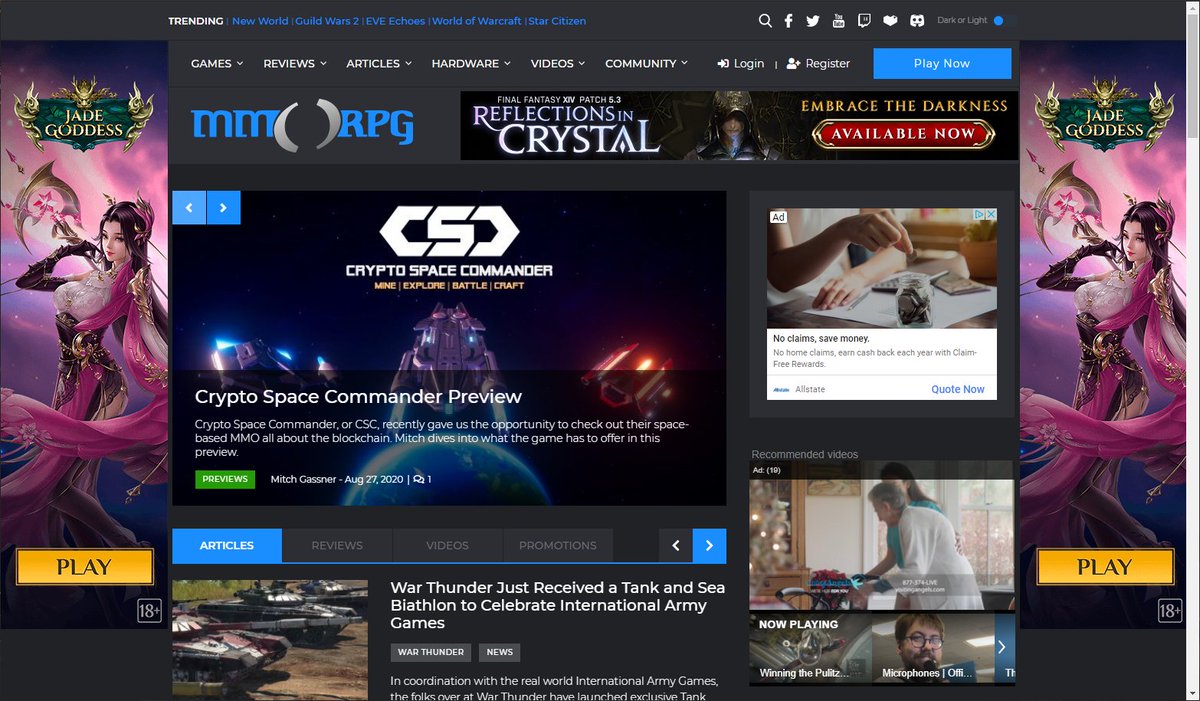This screenshot has height=701, width=1200.
Task: Click author name Mitch Gassner
Action: tap(305, 479)
